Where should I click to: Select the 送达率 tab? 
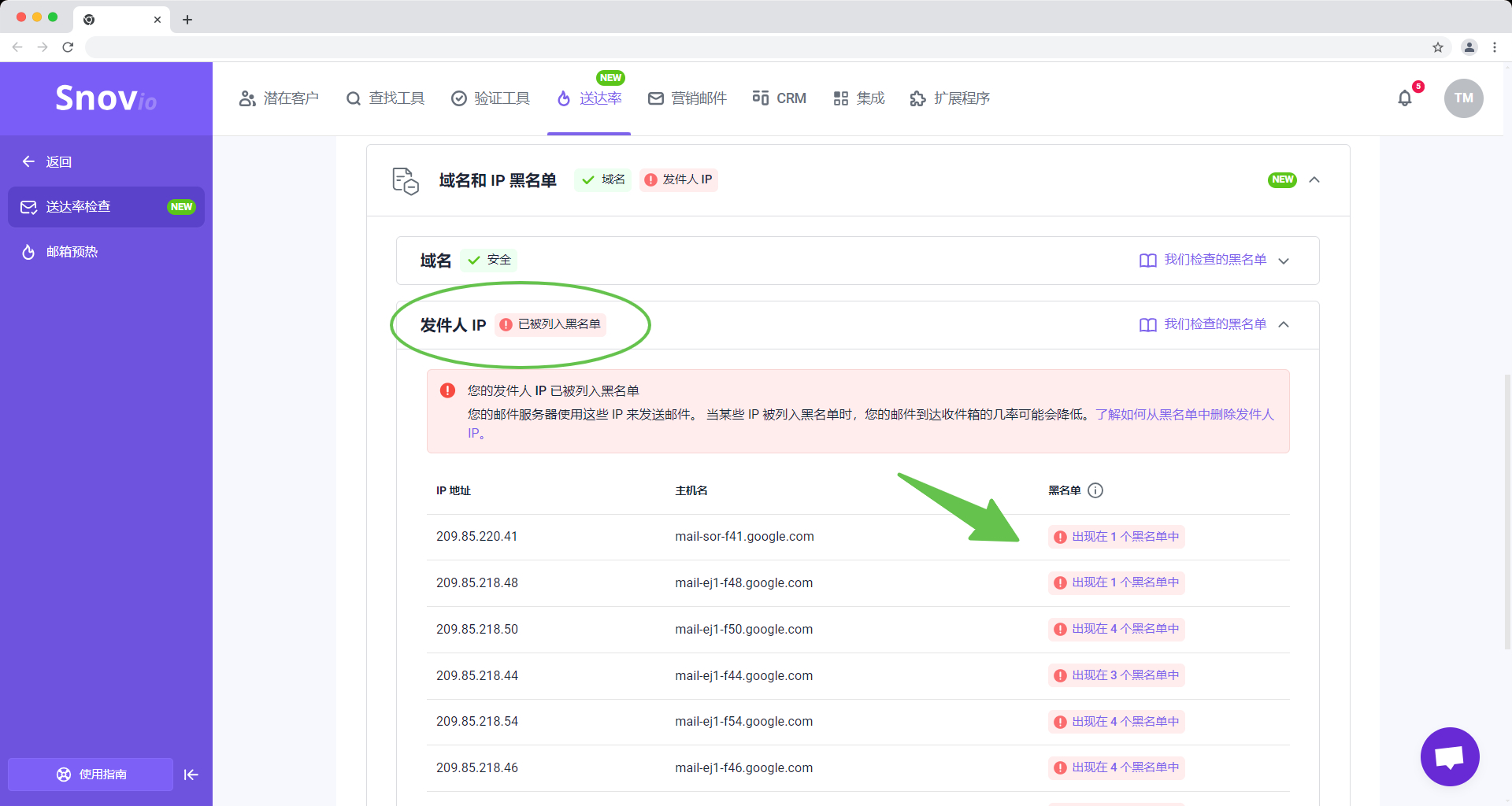[589, 98]
